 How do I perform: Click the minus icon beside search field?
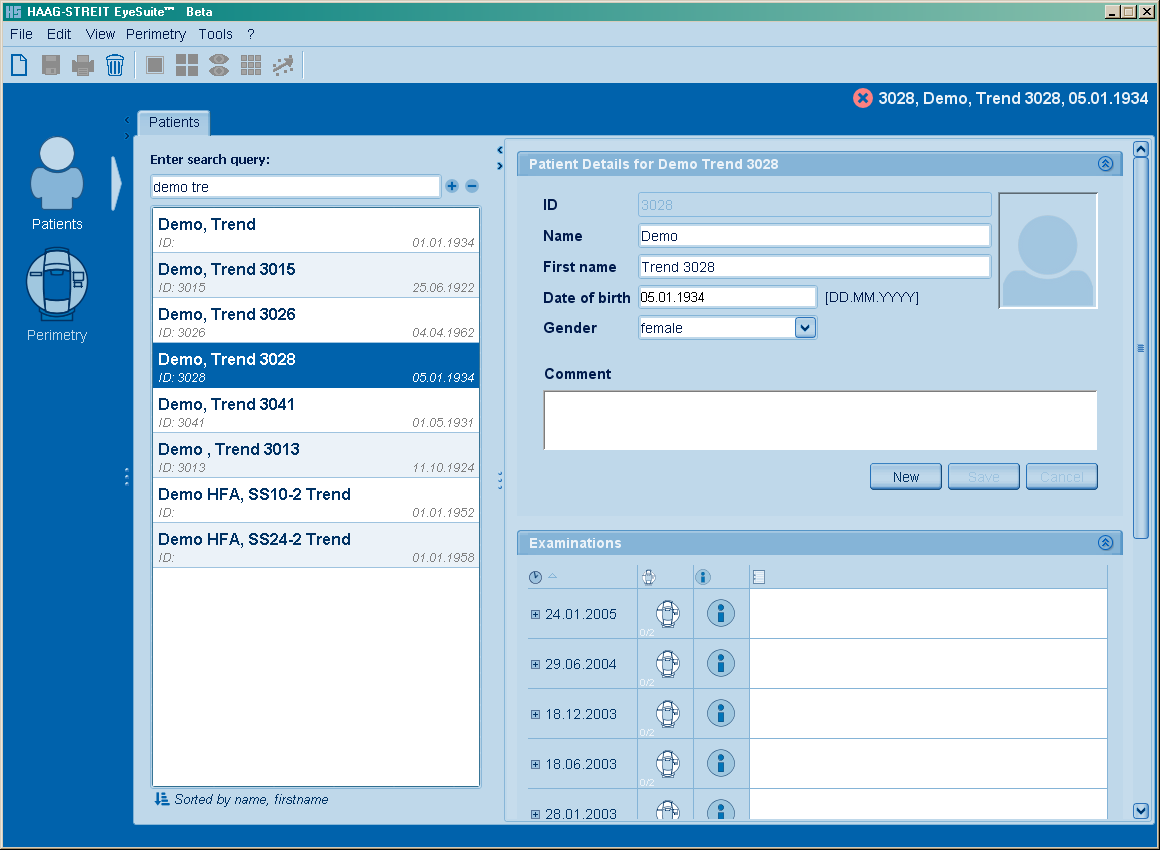click(472, 186)
